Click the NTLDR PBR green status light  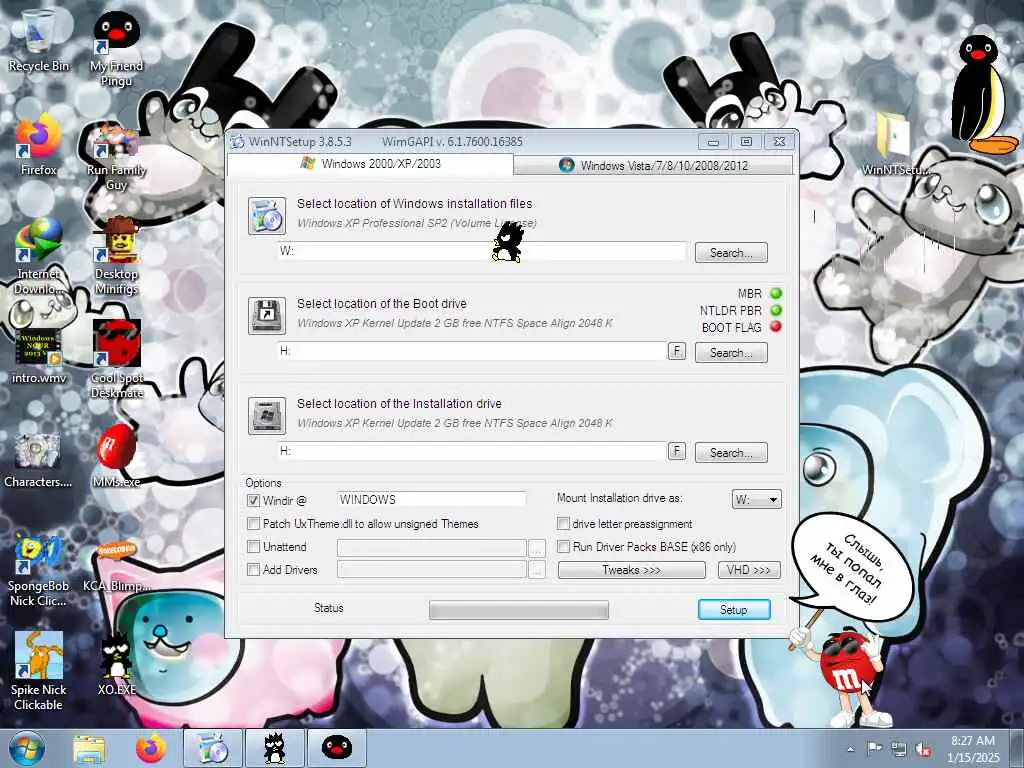click(x=776, y=310)
